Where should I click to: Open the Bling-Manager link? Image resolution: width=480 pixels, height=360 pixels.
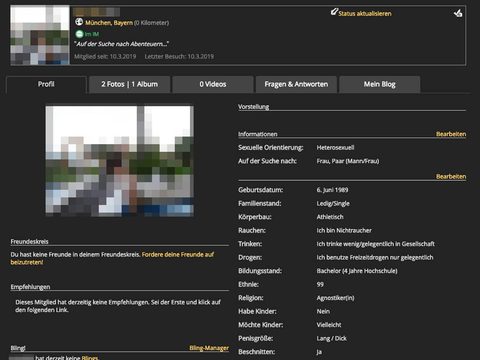(209, 348)
